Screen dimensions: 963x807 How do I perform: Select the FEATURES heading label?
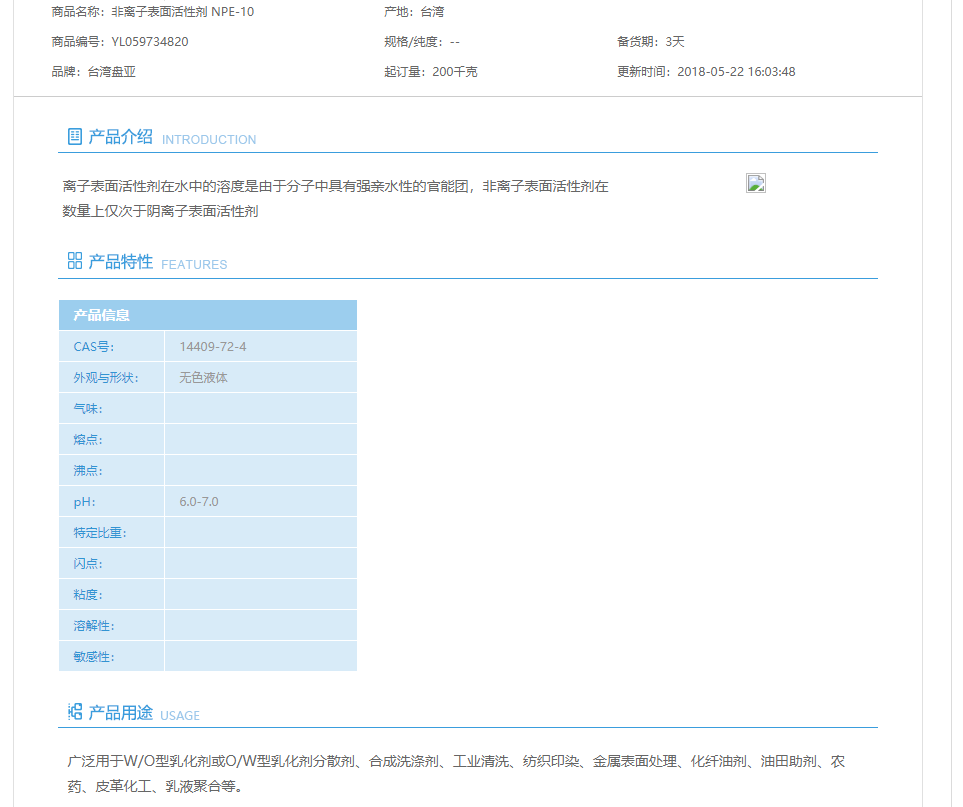point(194,265)
